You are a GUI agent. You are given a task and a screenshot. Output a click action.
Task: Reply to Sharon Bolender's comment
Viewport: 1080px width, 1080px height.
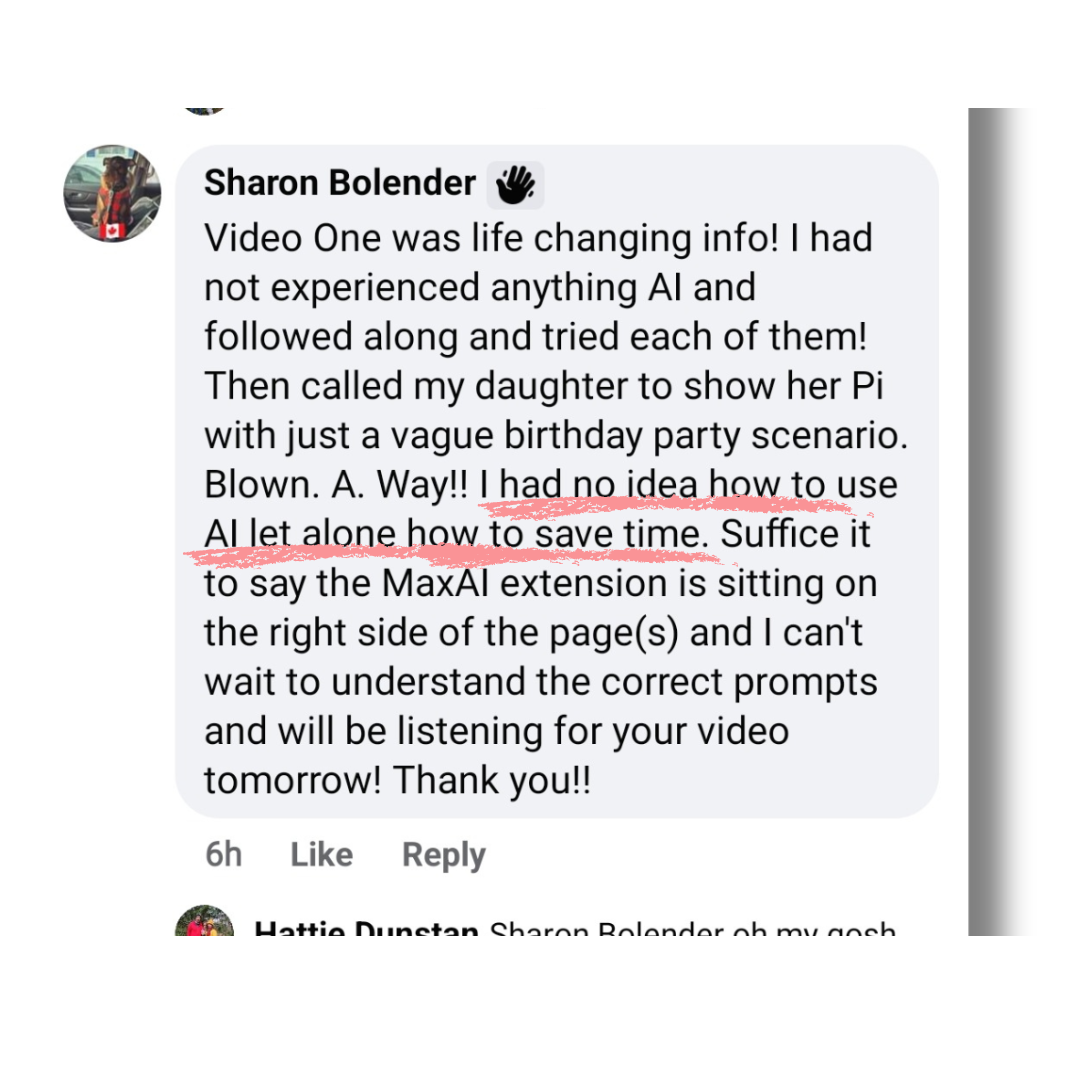(x=443, y=855)
